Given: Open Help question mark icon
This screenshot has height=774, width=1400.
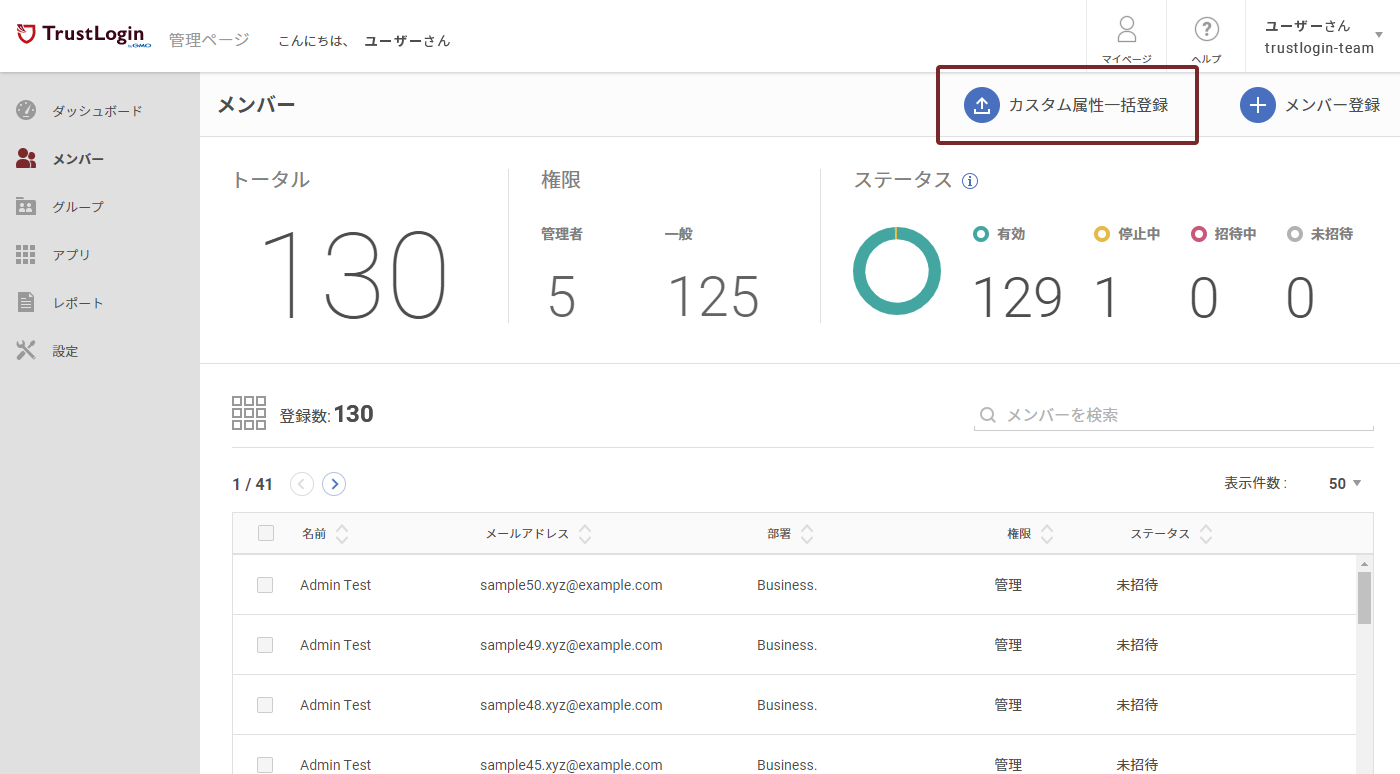Looking at the screenshot, I should [1207, 29].
